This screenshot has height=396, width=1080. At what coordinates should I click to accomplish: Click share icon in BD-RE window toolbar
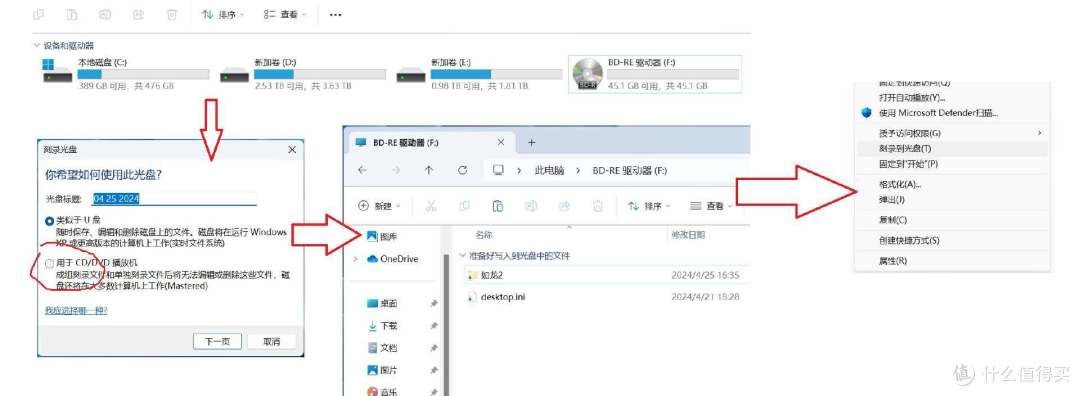tap(565, 205)
